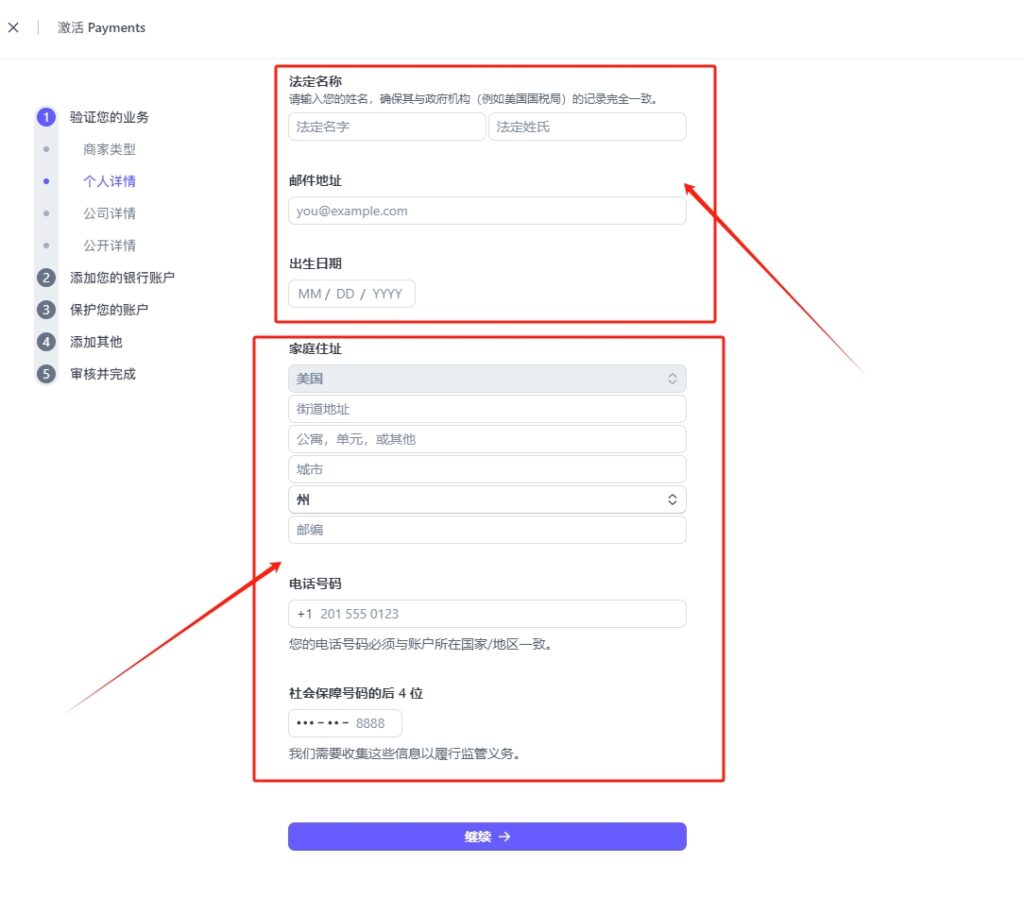Click the step 4 icon for 添加其他

pyautogui.click(x=46, y=341)
